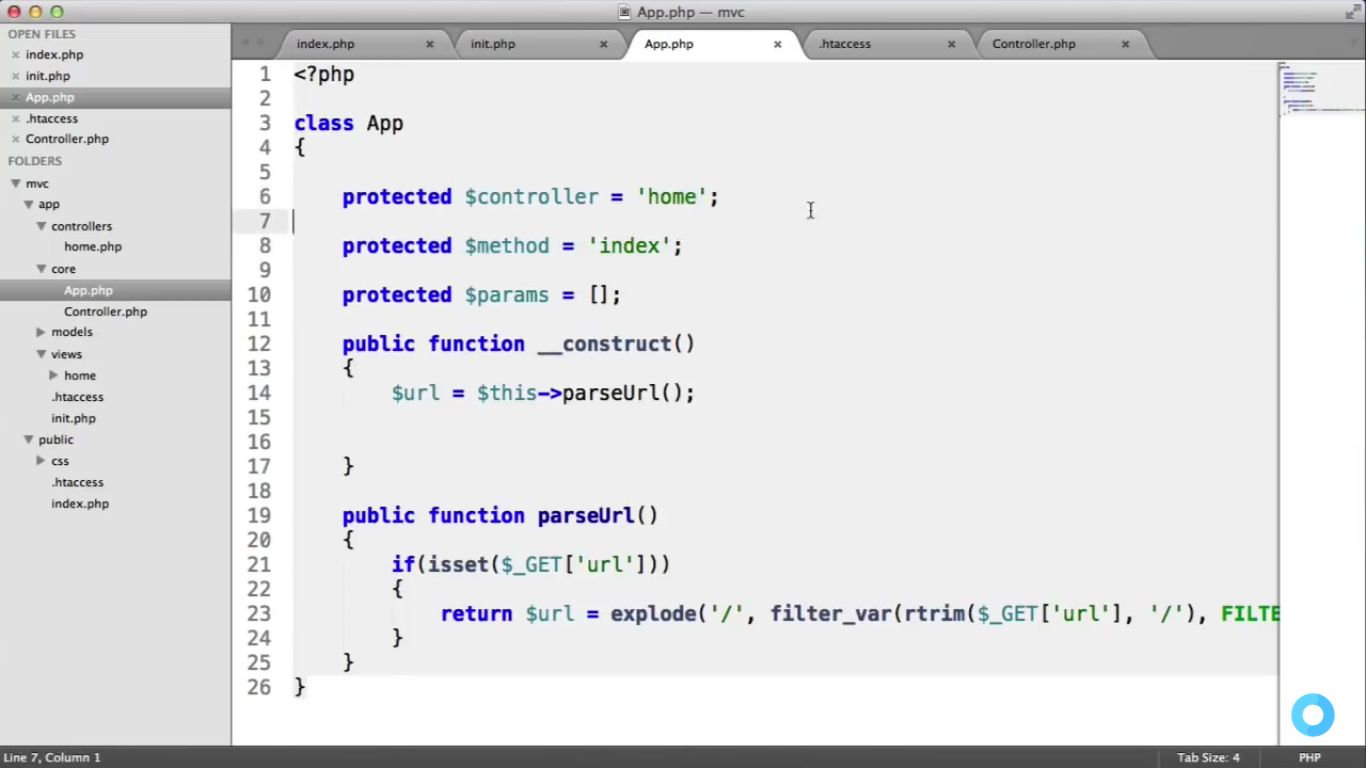Image resolution: width=1366 pixels, height=768 pixels.
Task: Close index.php in Open Files list
Action: [x=15, y=55]
